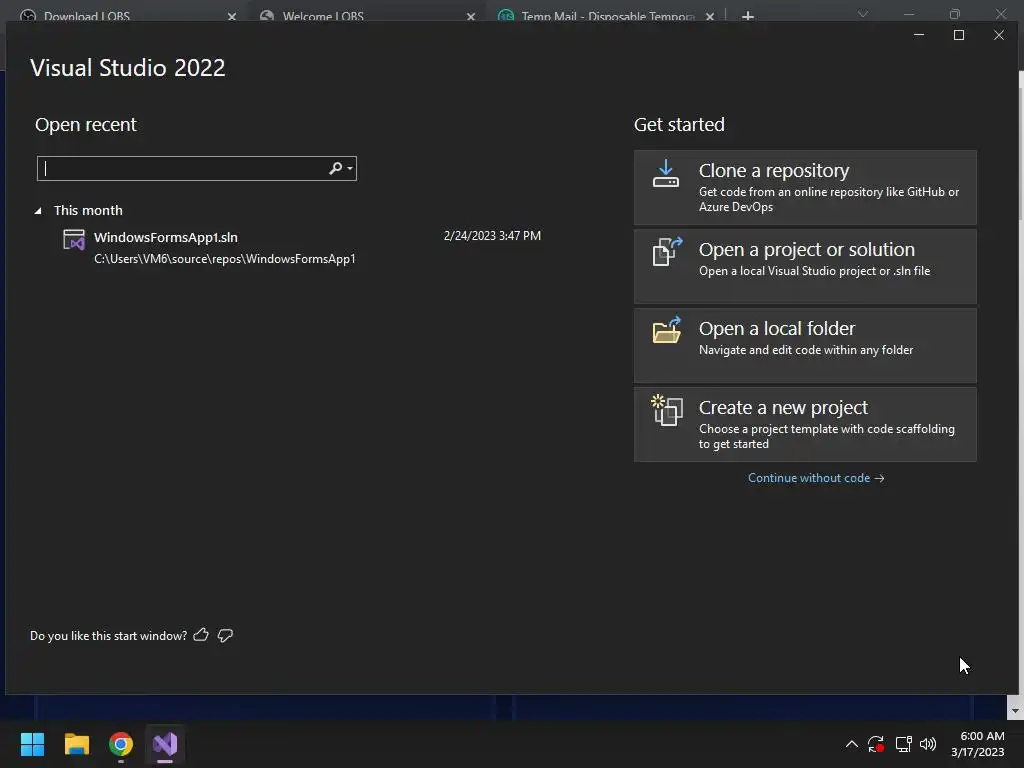Follow the Continue without code link

816,478
